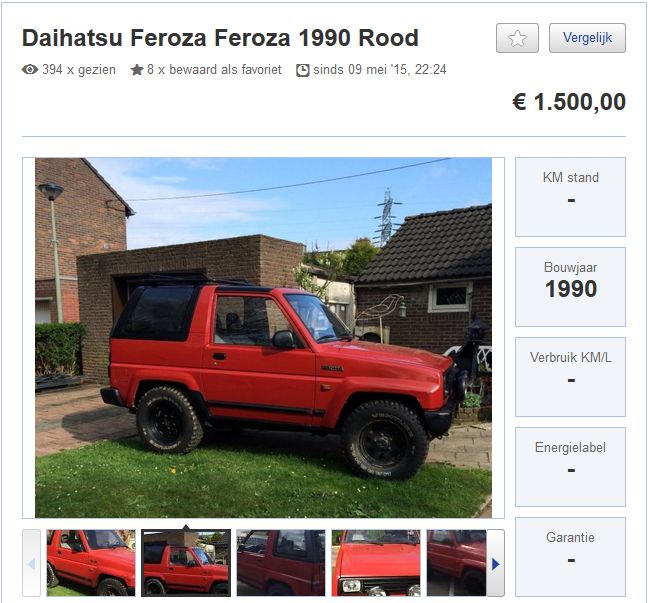This screenshot has height=603, width=648.
Task: Click the Energielabel info box
Action: (570, 467)
